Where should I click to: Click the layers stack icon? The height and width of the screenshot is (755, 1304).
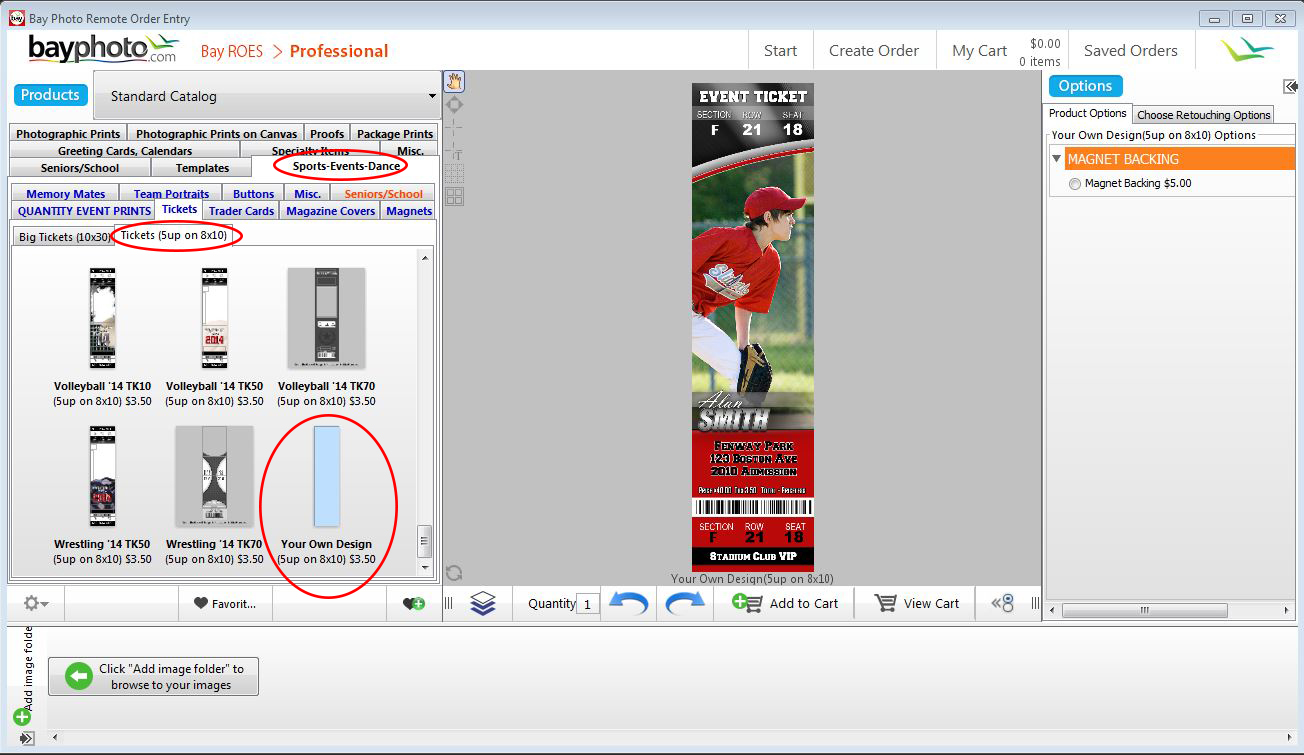[483, 603]
